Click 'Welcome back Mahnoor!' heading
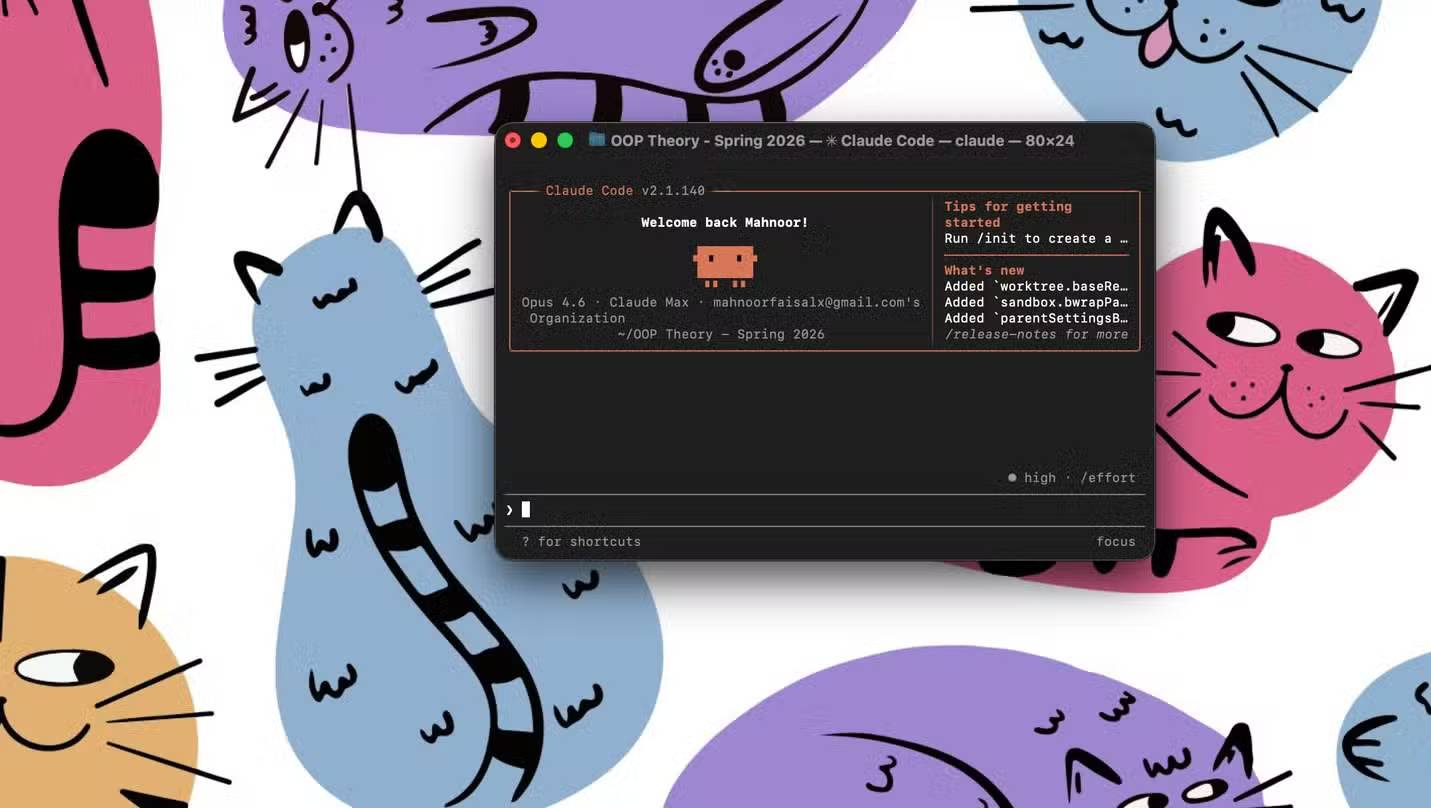The image size is (1431, 808). 725,222
